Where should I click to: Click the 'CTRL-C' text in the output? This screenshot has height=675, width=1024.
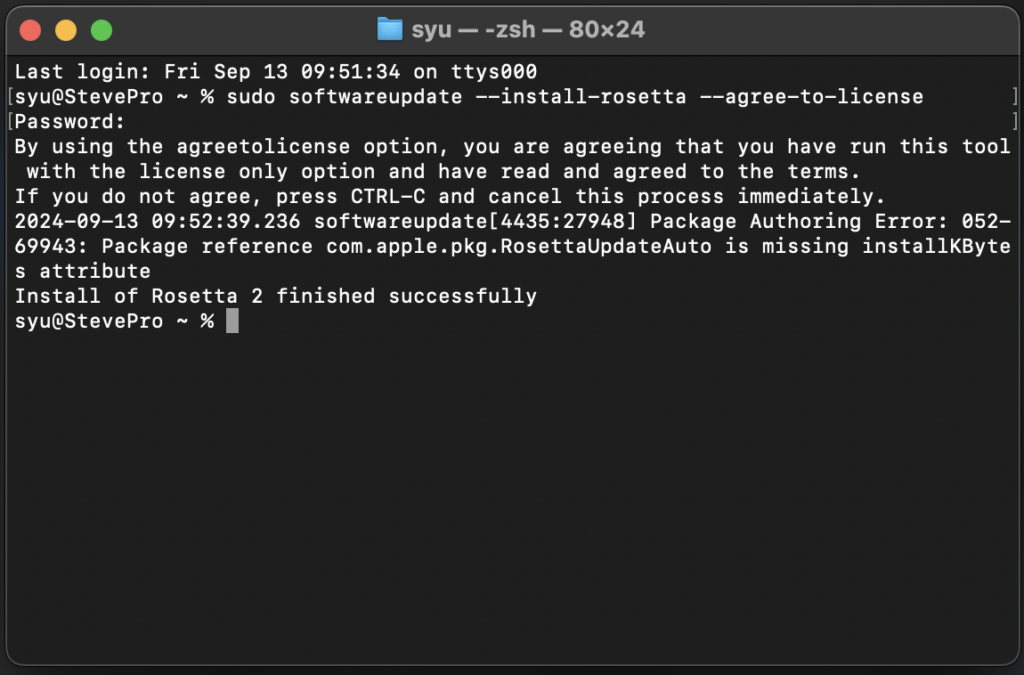pyautogui.click(x=387, y=196)
